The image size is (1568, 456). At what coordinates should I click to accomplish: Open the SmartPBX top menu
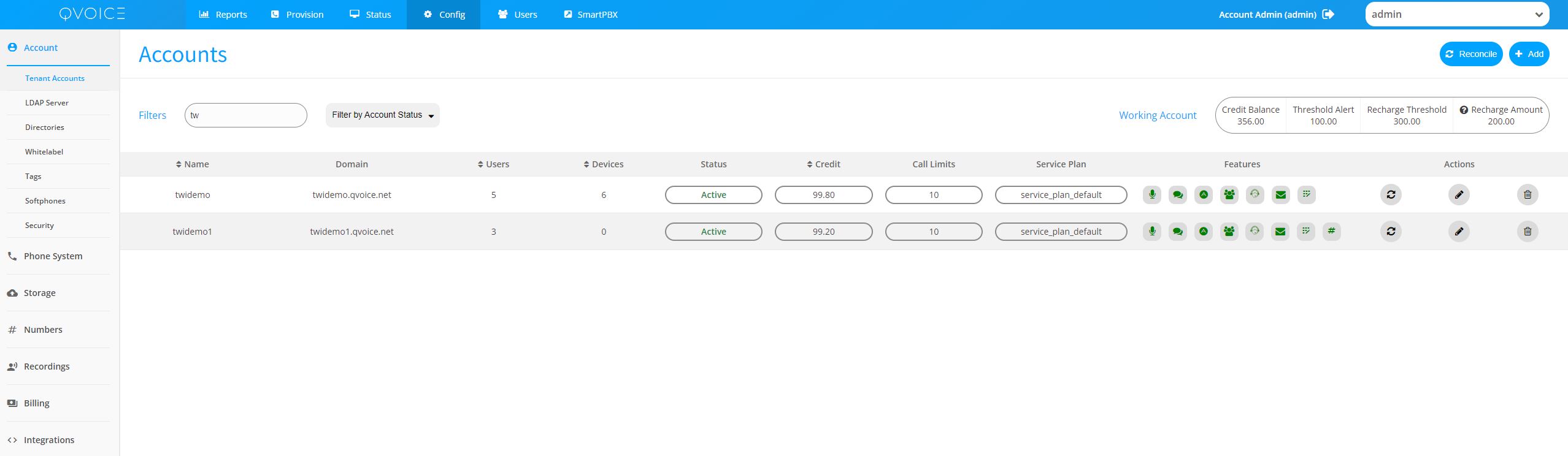(590, 15)
